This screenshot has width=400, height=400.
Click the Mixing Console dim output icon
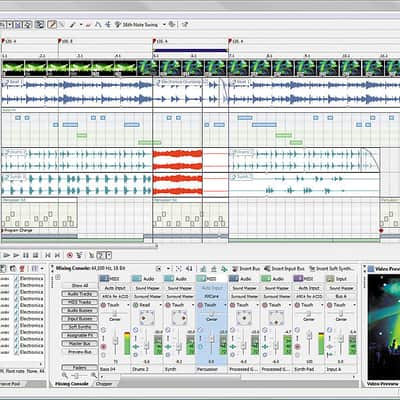(x=189, y=268)
